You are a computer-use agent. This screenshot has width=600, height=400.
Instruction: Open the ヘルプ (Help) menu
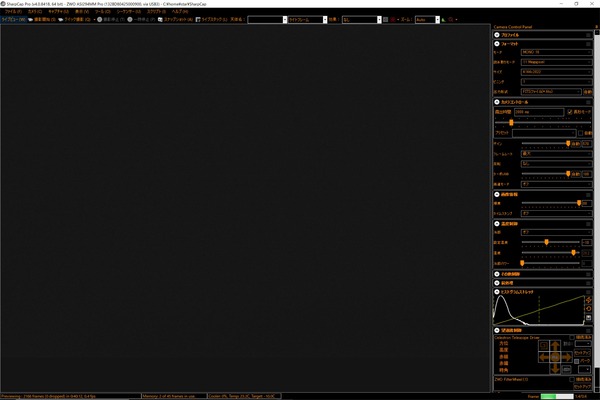[x=179, y=12]
